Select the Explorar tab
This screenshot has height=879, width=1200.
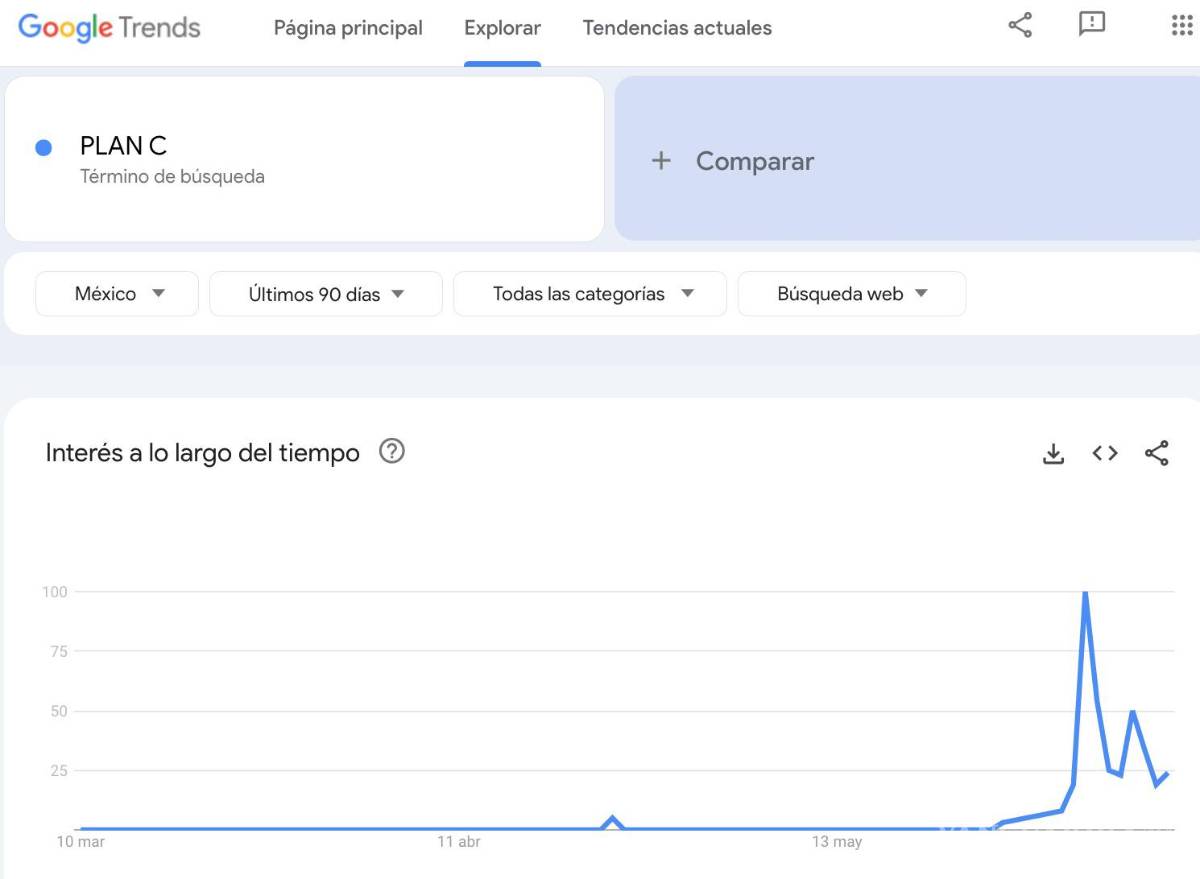tap(502, 28)
